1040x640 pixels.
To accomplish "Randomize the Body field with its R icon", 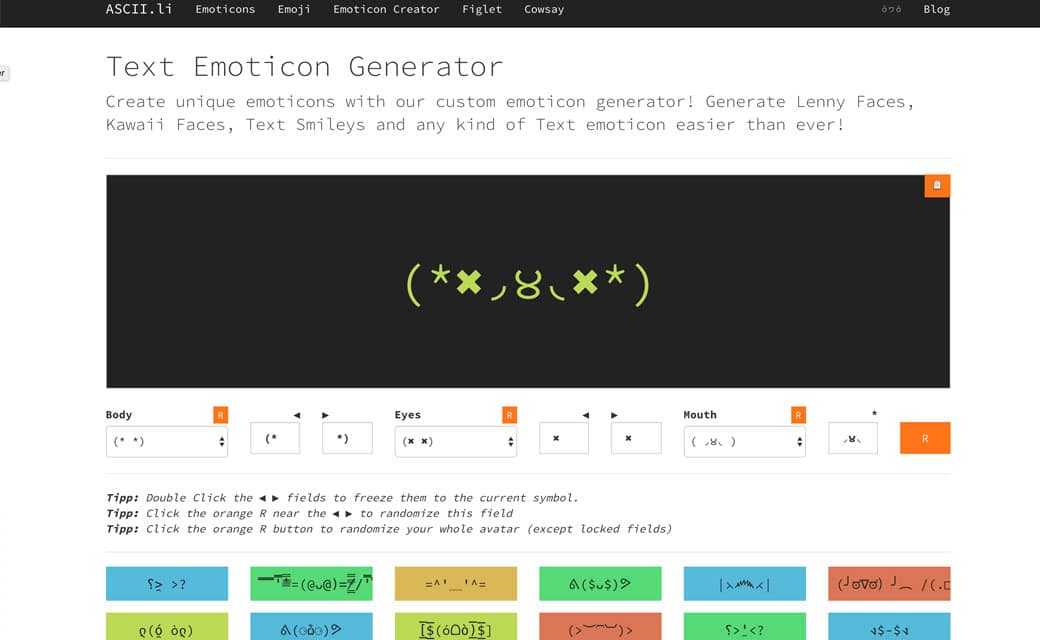I will point(220,415).
